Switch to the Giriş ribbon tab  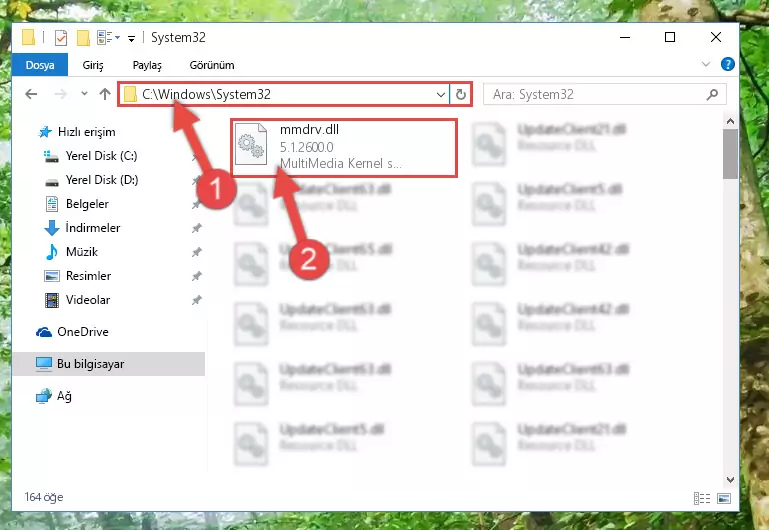(93, 65)
